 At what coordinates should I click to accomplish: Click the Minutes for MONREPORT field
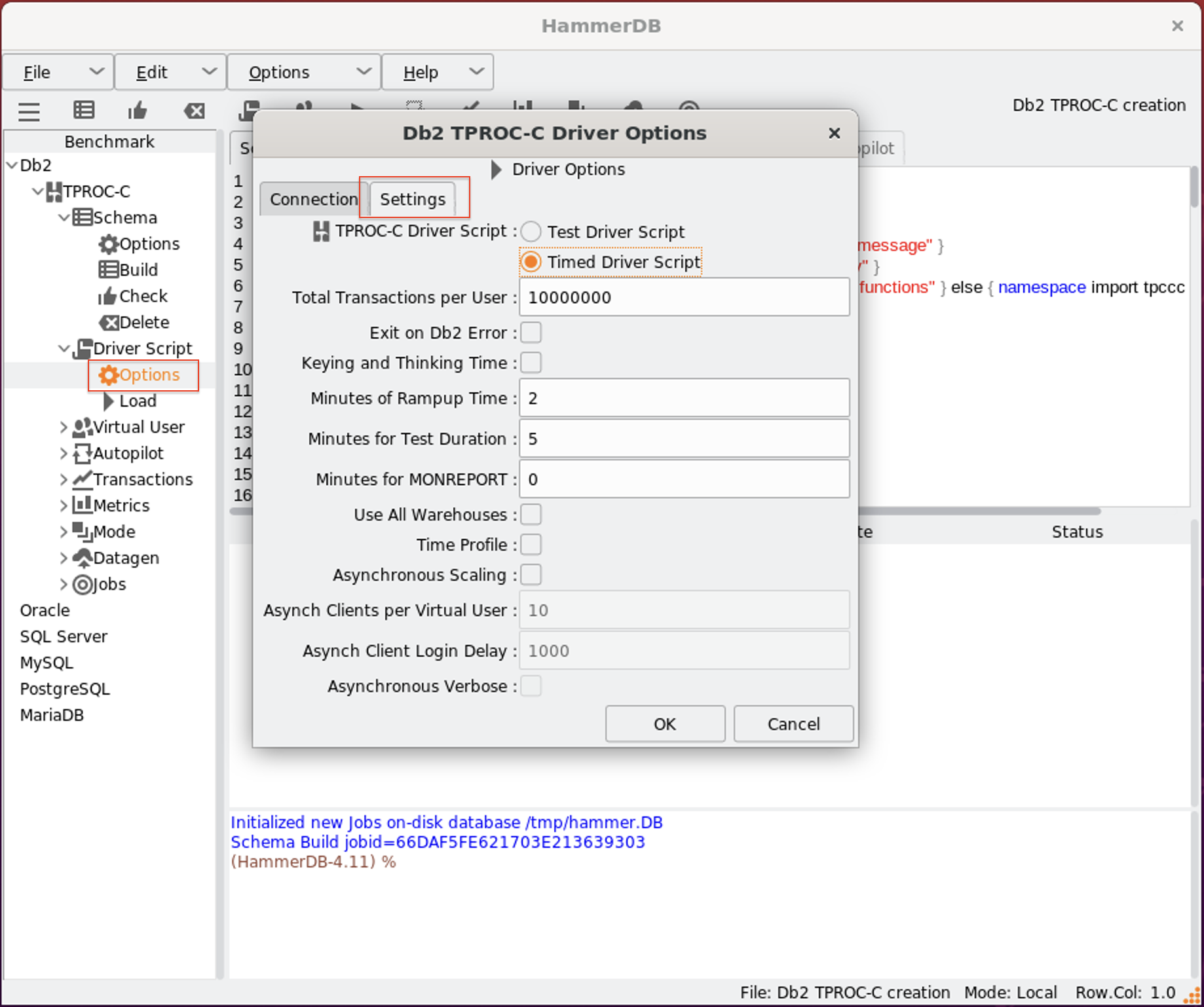pyautogui.click(x=685, y=479)
